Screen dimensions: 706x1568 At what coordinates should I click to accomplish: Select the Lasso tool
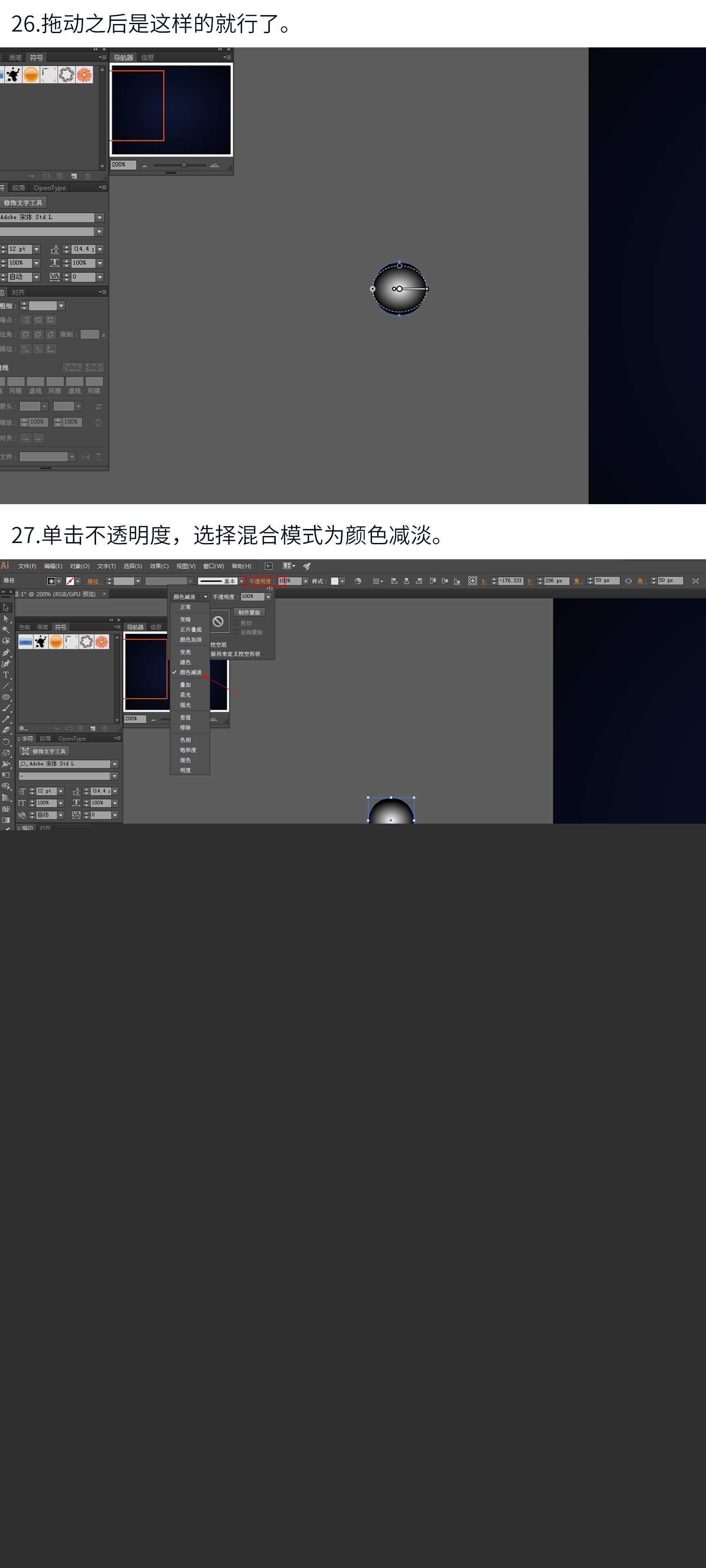click(6, 641)
